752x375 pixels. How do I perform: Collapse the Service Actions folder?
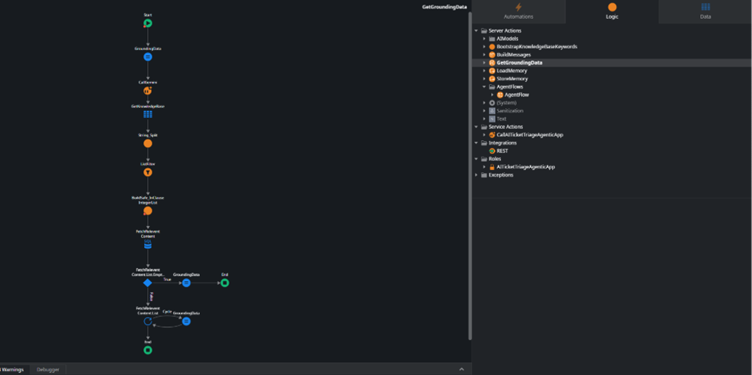point(476,127)
